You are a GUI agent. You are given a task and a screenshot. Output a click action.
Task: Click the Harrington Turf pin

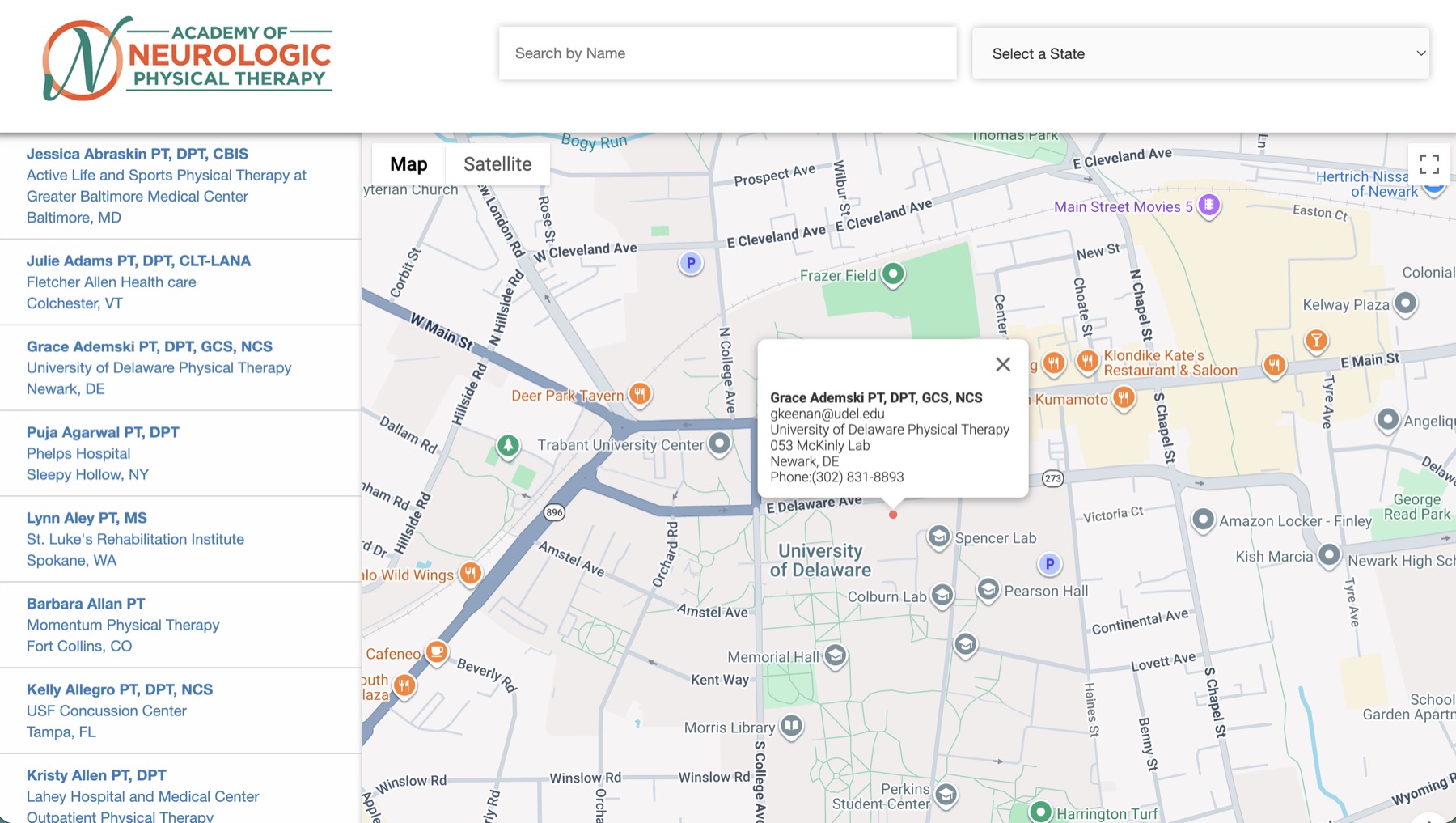tap(1040, 812)
